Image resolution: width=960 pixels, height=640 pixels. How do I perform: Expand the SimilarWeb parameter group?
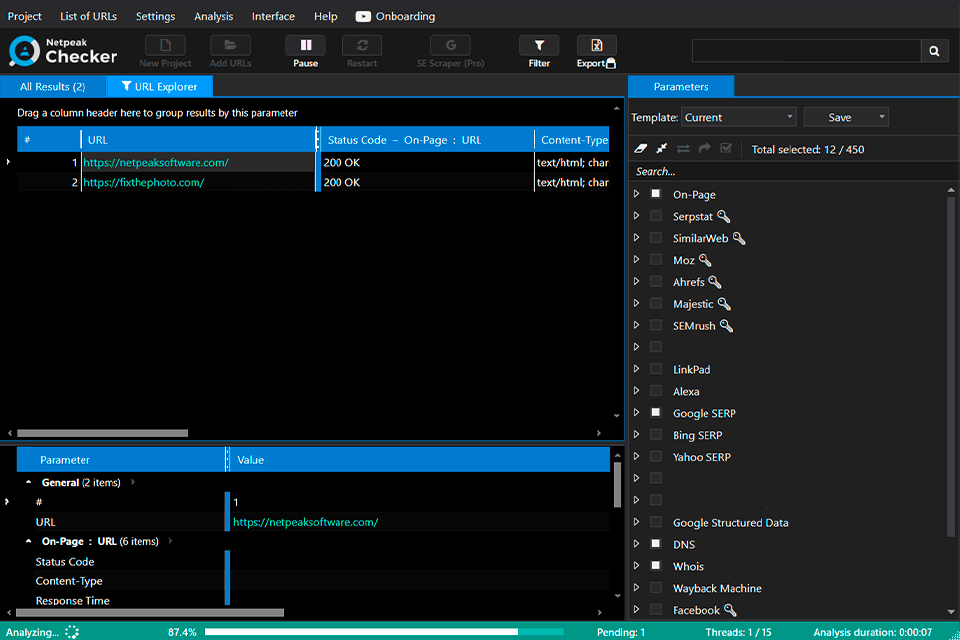tap(637, 238)
